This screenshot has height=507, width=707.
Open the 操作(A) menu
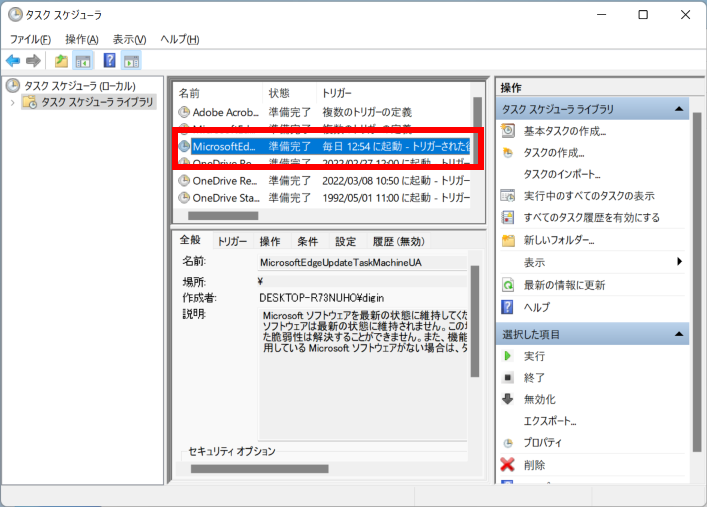pos(82,39)
